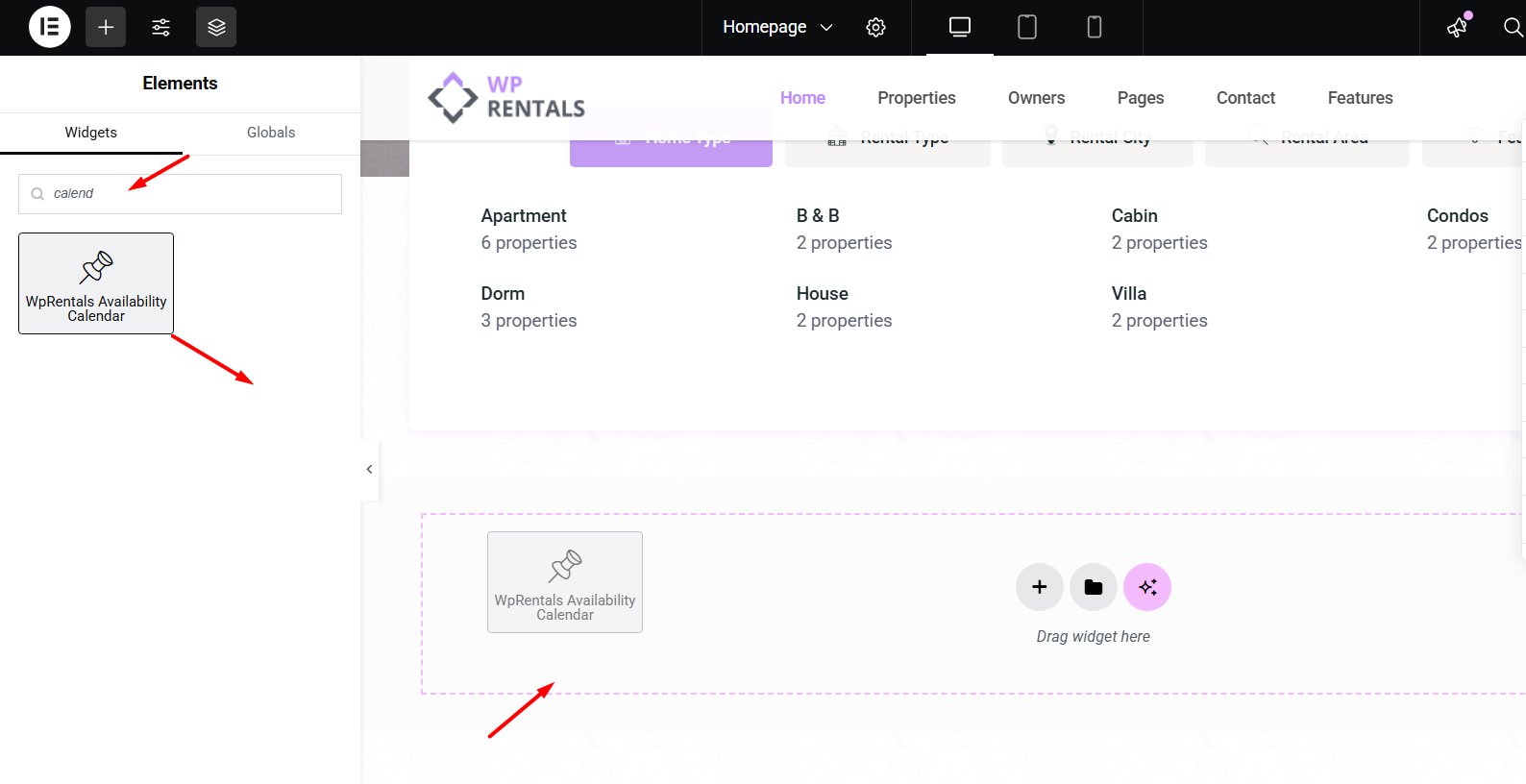Switch to tablet preview mode
The width and height of the screenshot is (1526, 784).
[1026, 27]
